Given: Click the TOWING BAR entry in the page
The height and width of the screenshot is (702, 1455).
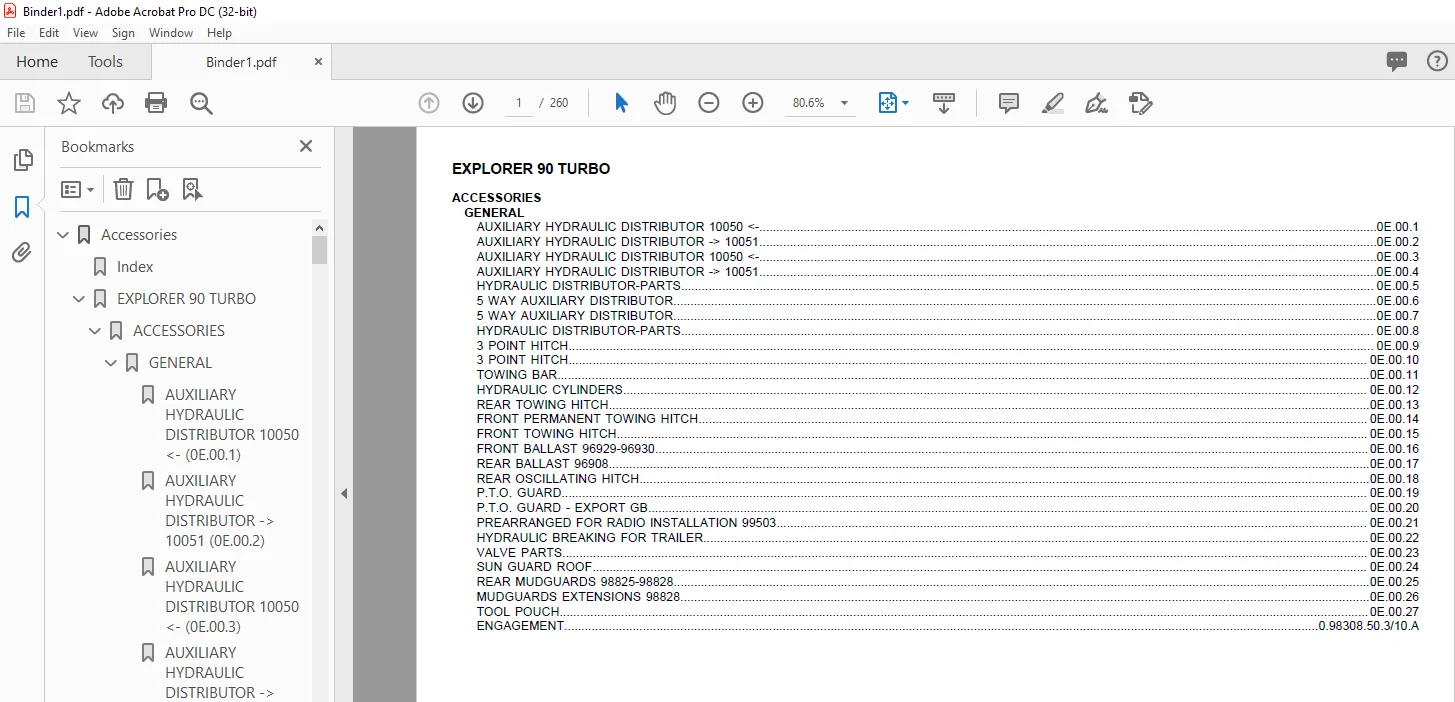Looking at the screenshot, I should 947,375.
